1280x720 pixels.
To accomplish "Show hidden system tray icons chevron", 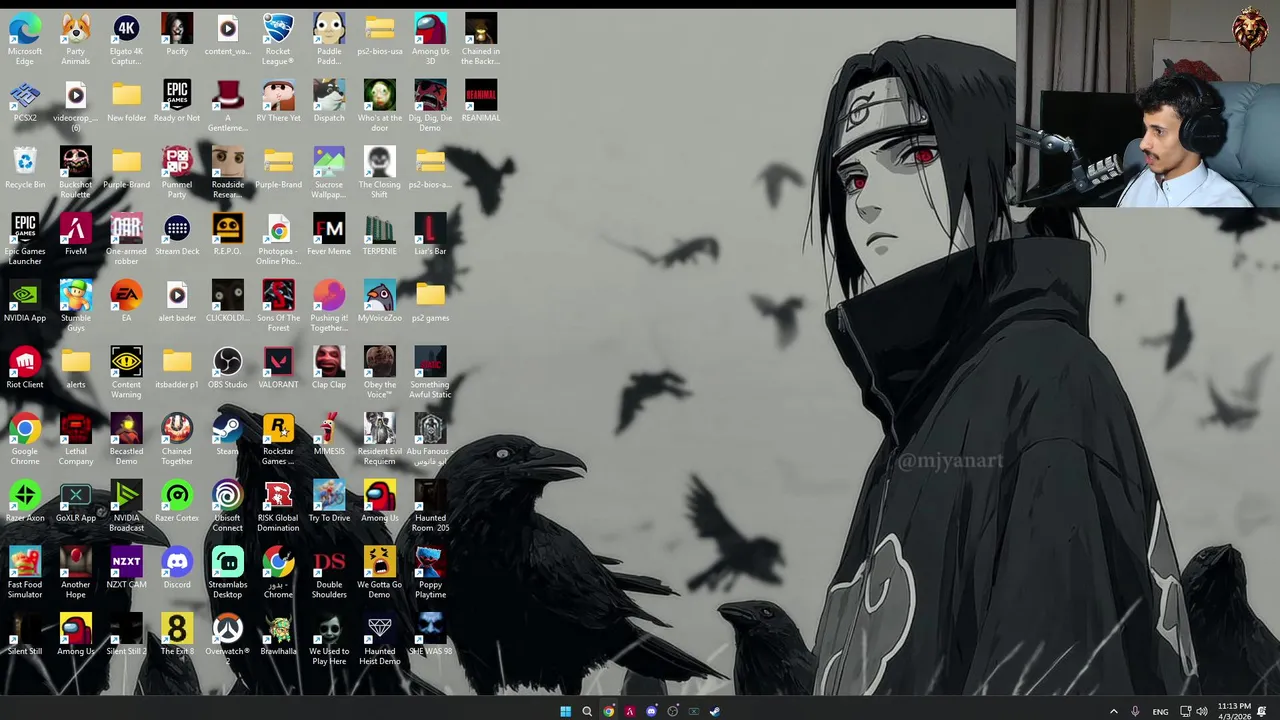I will pyautogui.click(x=1113, y=711).
